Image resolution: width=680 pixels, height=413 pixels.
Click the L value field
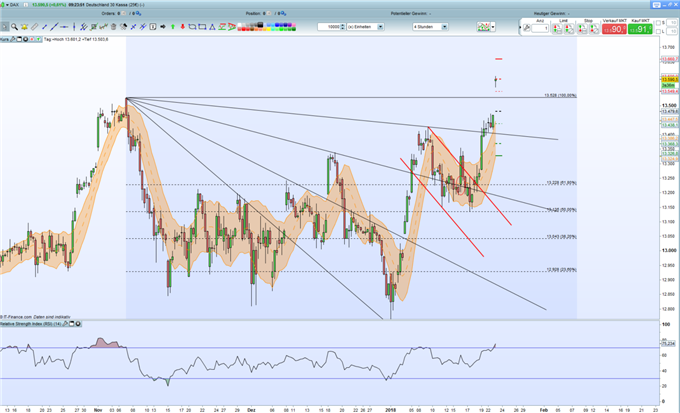point(671,31)
